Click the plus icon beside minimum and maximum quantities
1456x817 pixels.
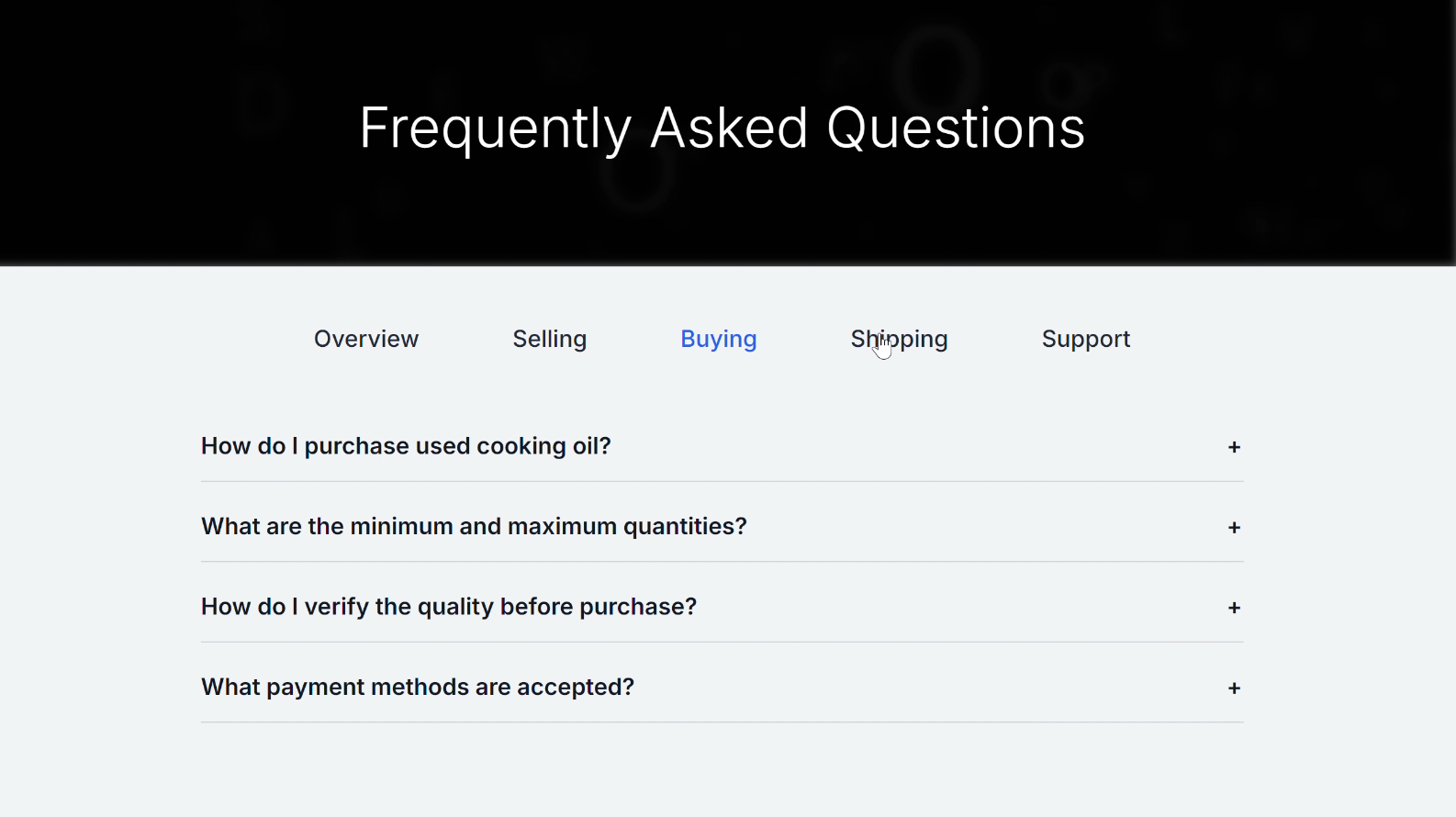pyautogui.click(x=1234, y=528)
